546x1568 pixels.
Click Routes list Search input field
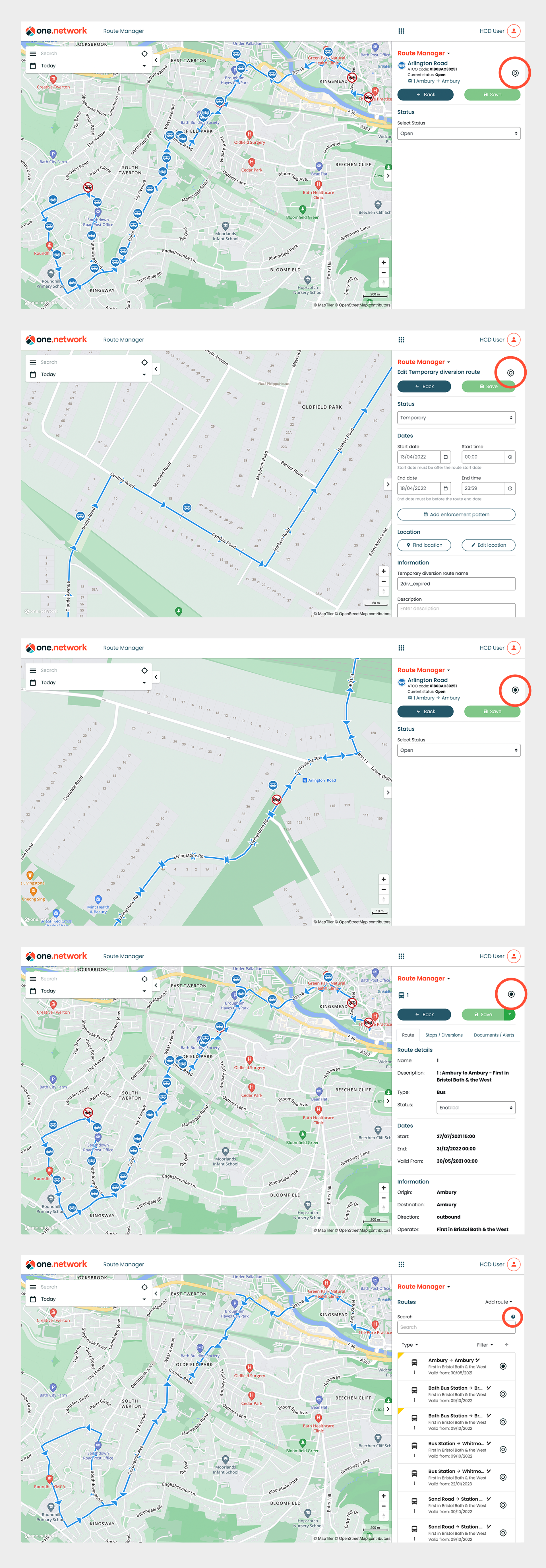click(x=456, y=1328)
